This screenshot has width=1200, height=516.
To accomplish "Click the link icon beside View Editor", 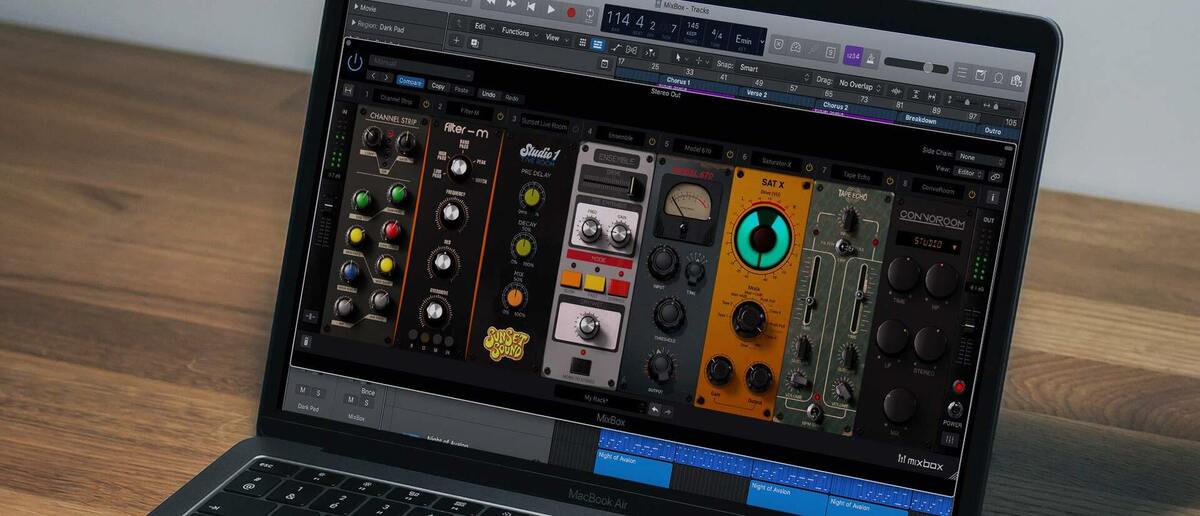I will click(996, 175).
